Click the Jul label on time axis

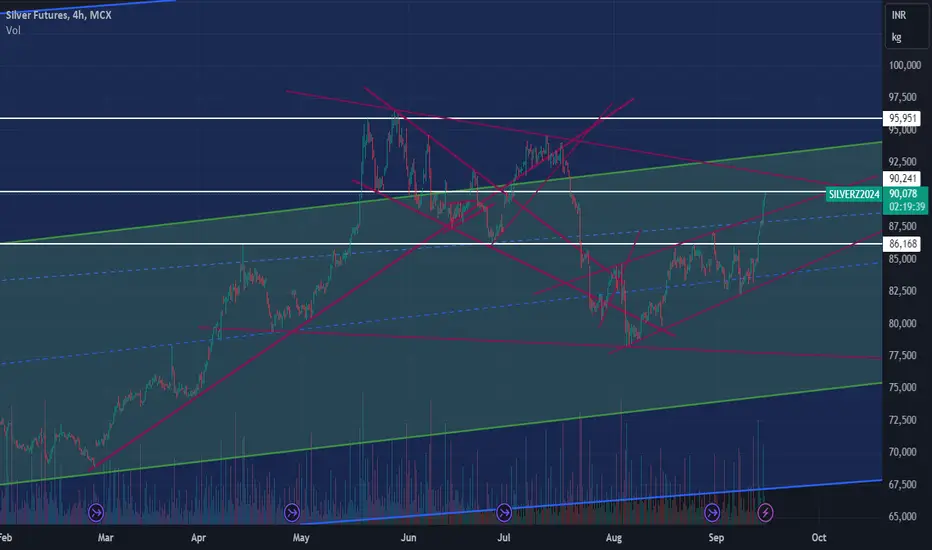[504, 538]
